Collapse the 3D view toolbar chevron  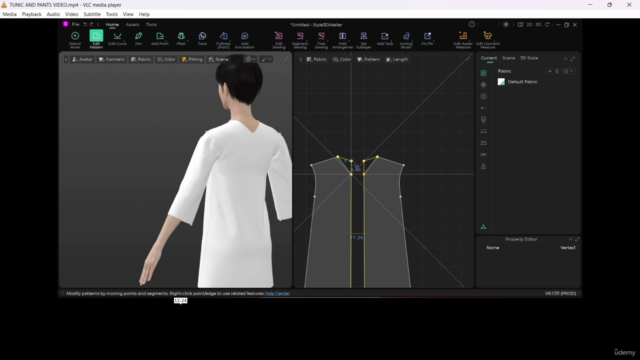[x=66, y=60]
